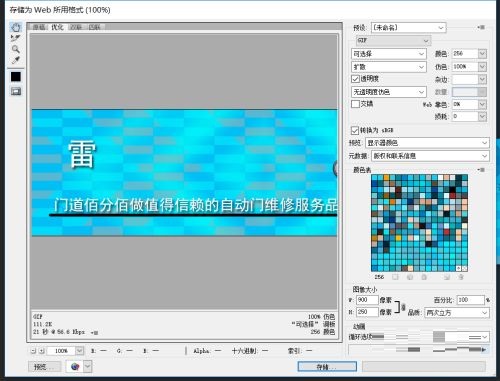
Task: Open browser preview selection dropdown arrow
Action: point(87,367)
